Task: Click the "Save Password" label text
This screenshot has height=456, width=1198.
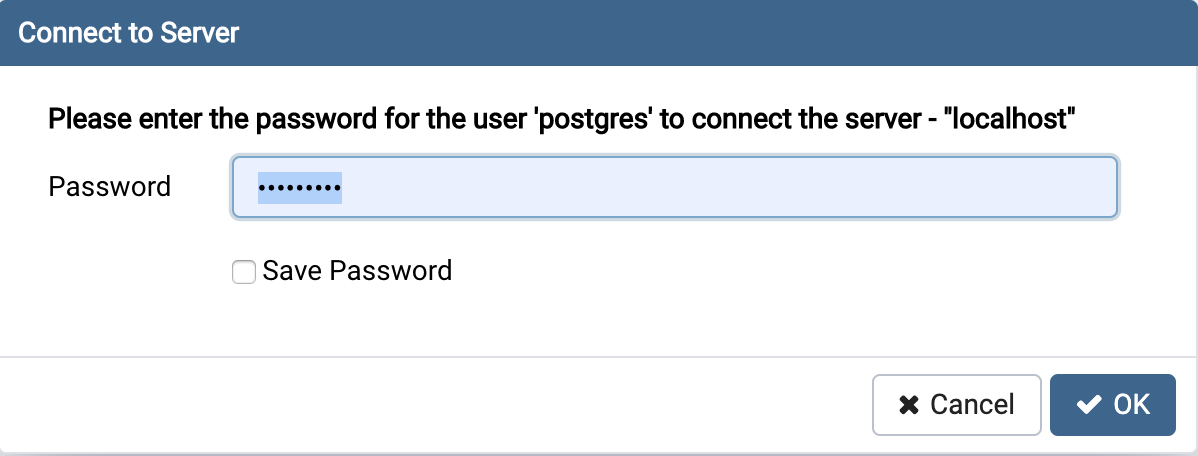Action: point(357,271)
